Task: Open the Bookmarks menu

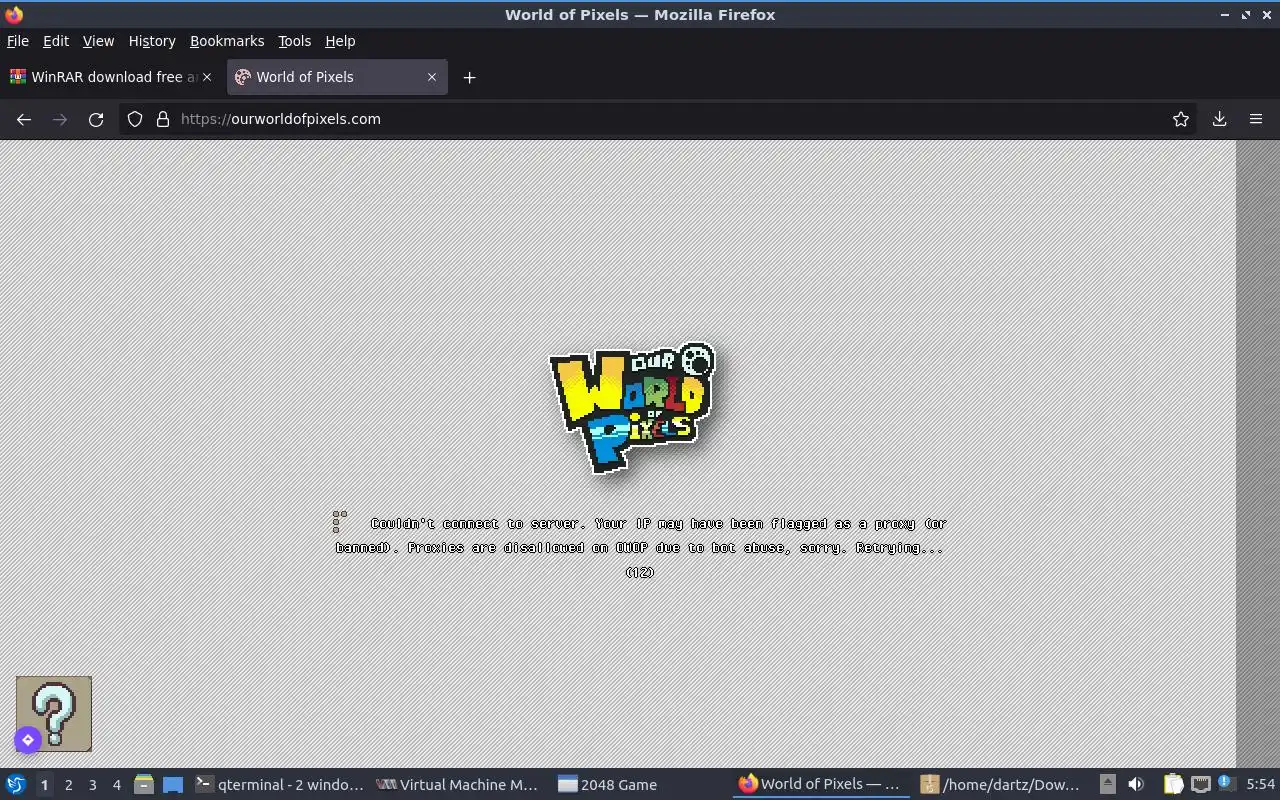Action: tap(227, 41)
